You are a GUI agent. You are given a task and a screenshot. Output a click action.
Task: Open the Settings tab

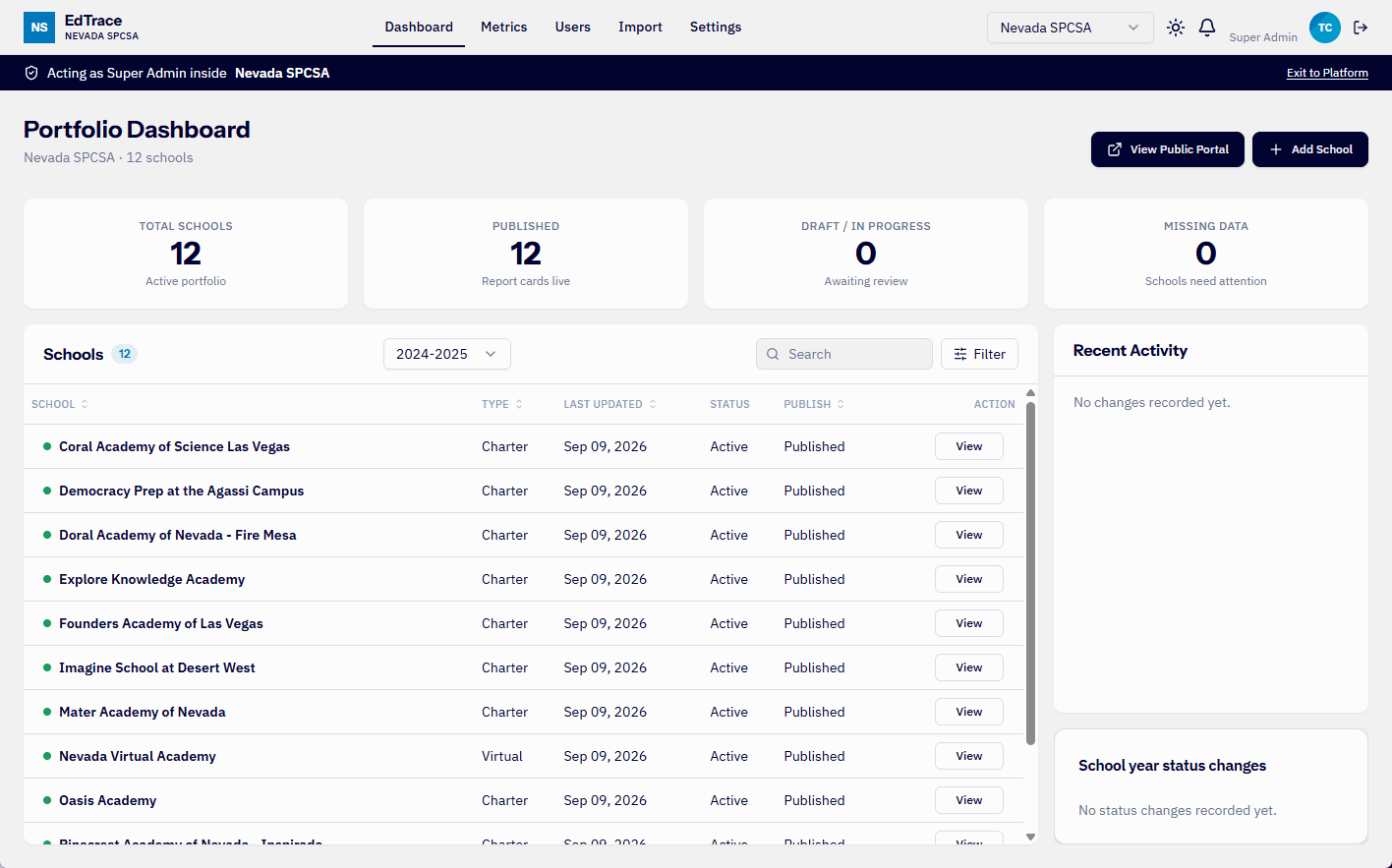[716, 28]
